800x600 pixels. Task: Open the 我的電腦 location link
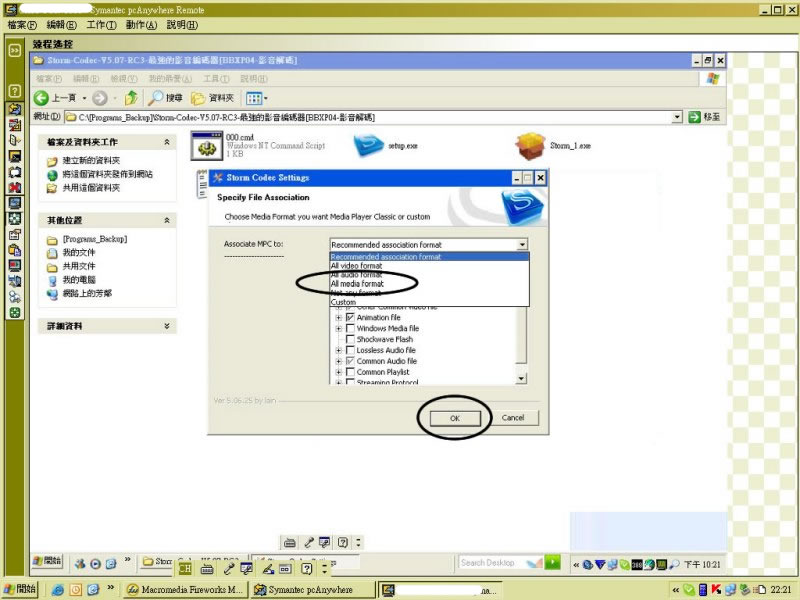(x=79, y=280)
